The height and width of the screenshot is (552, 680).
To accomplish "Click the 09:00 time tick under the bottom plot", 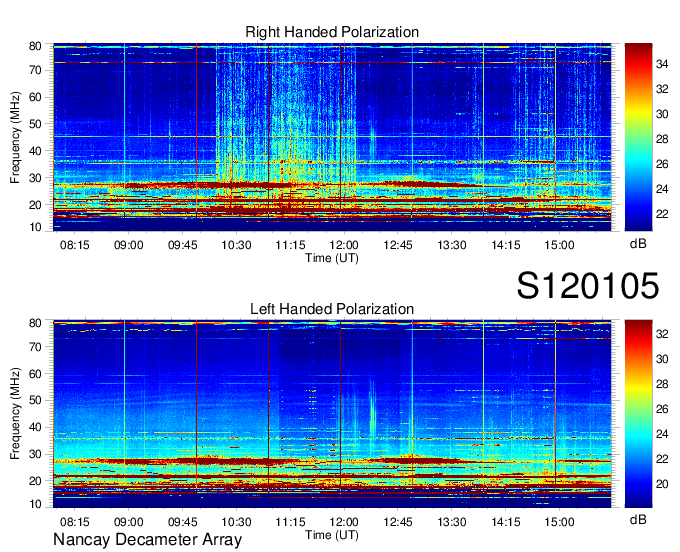I will click(128, 522).
